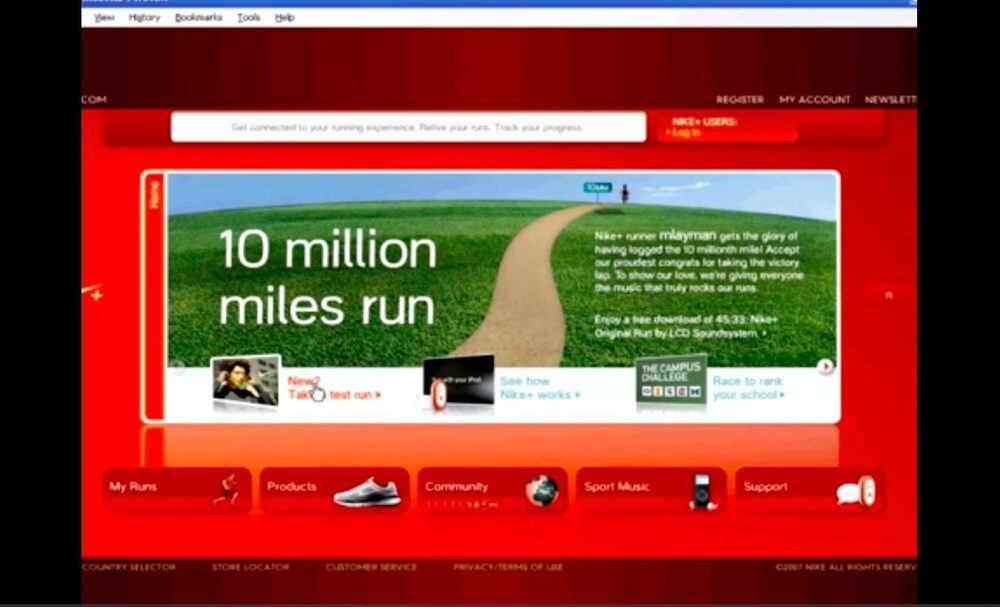Click the globe icon in Community
The width and height of the screenshot is (1000, 607).
coord(541,489)
